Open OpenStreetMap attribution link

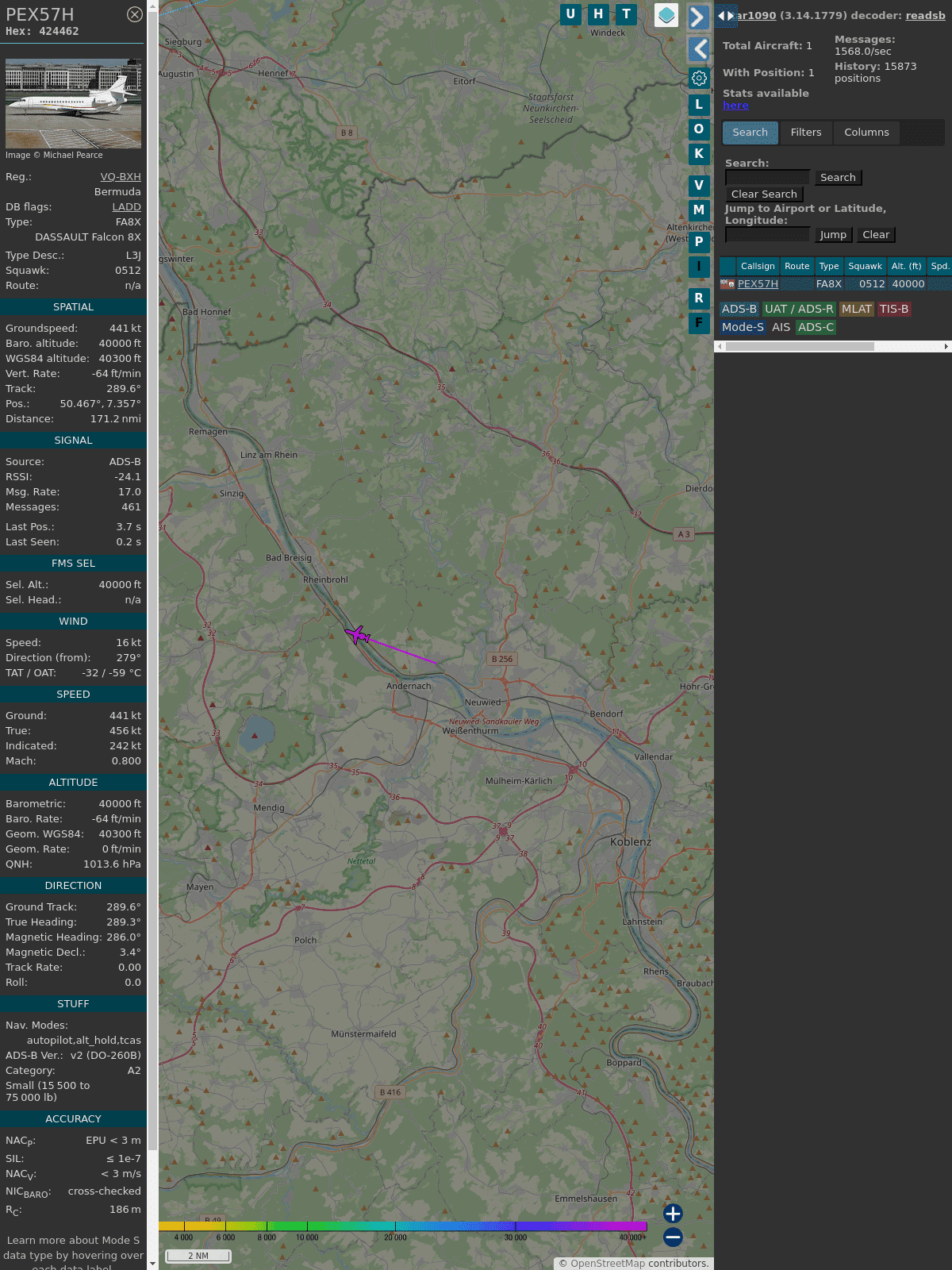click(608, 1264)
